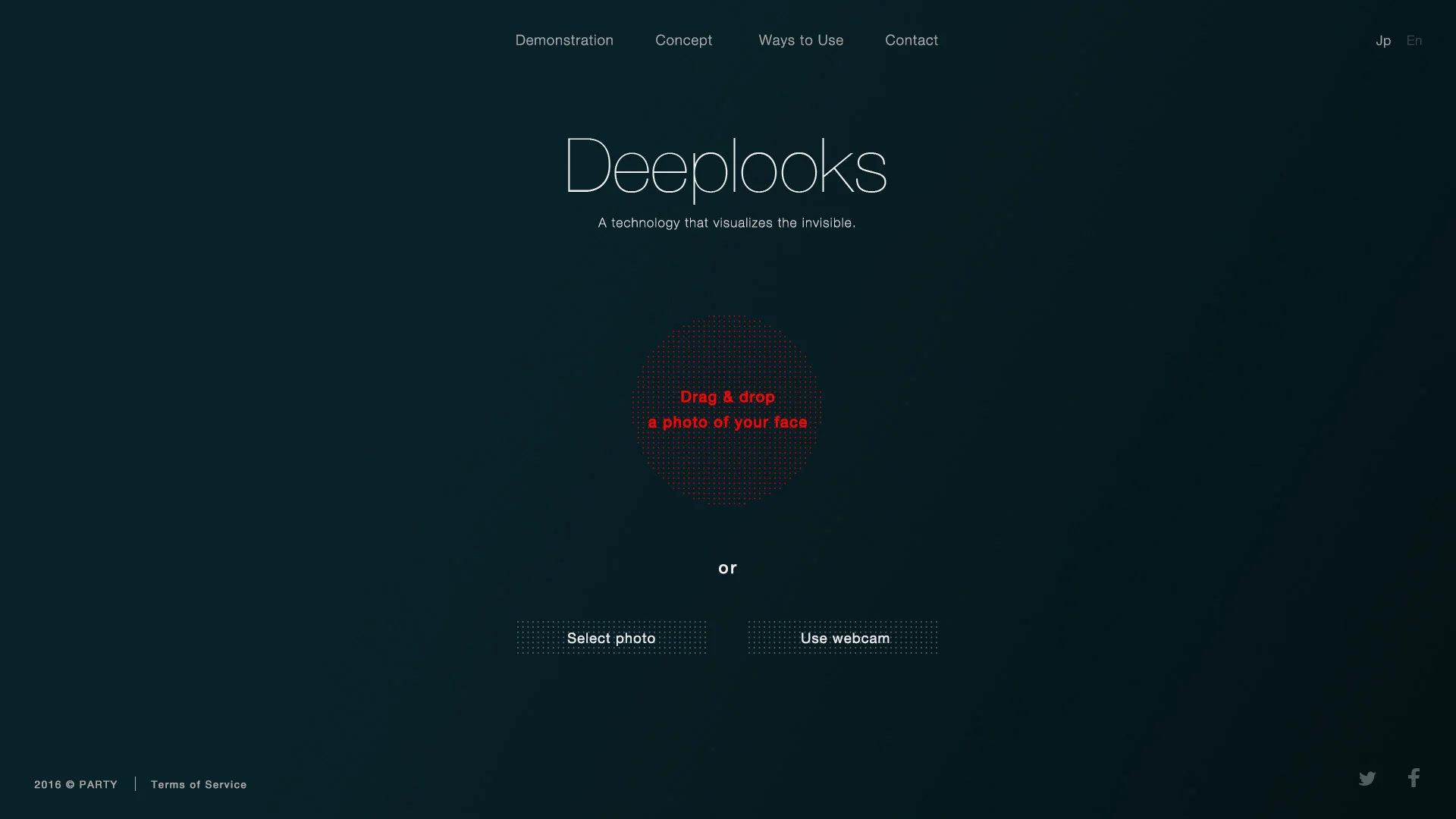Screen dimensions: 1456x819
Task: Switch language to Jp
Action: pyautogui.click(x=1383, y=41)
